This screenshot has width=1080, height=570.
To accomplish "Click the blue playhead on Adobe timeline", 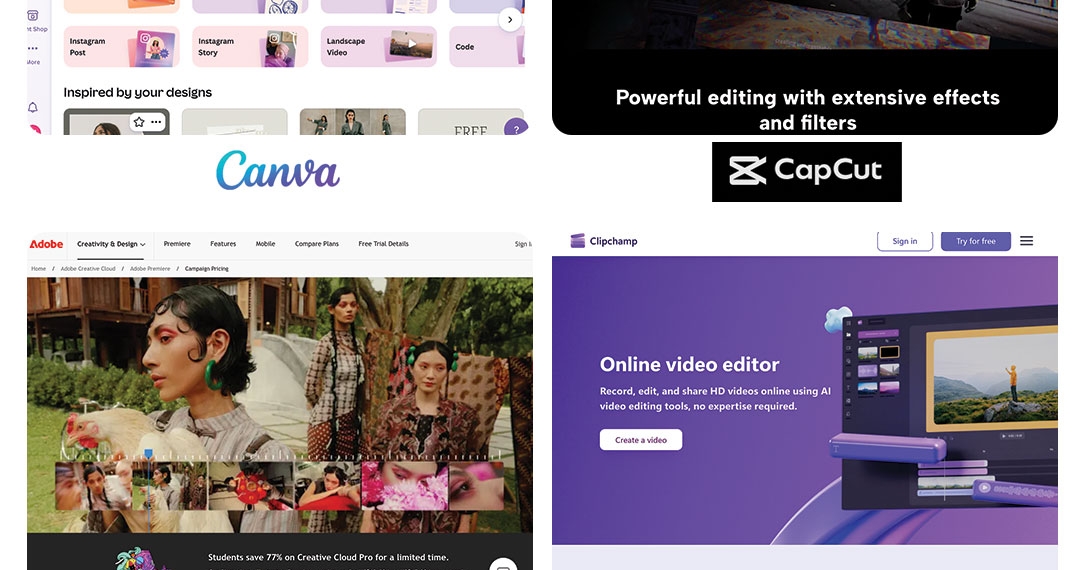I will [148, 454].
